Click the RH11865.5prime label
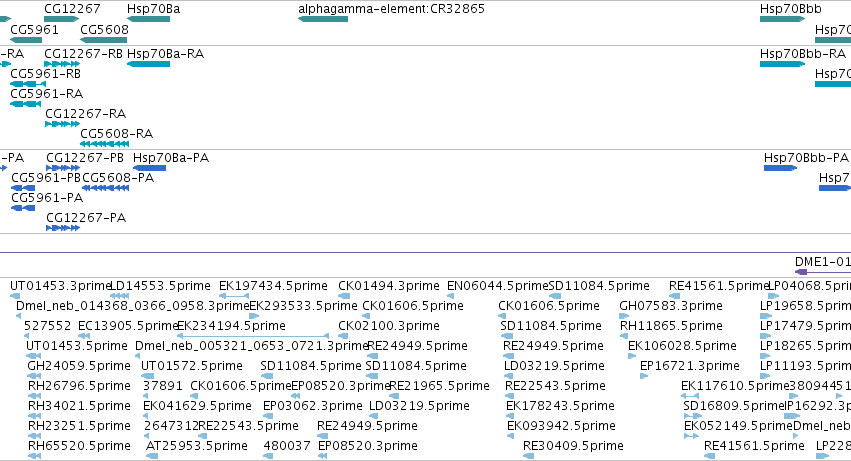The width and height of the screenshot is (851, 461). point(671,326)
